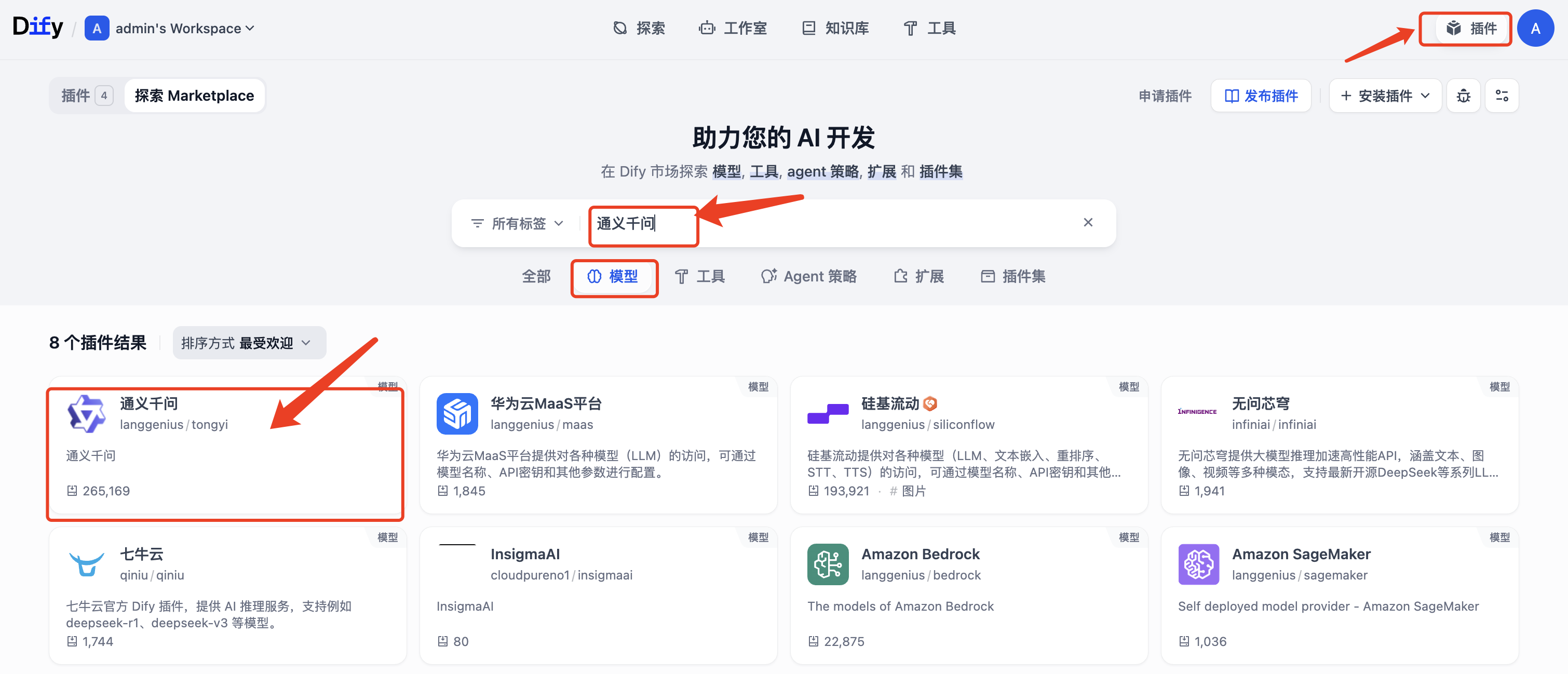1568x674 pixels.
Task: Click langgenius / siliconflow author text
Action: (928, 424)
